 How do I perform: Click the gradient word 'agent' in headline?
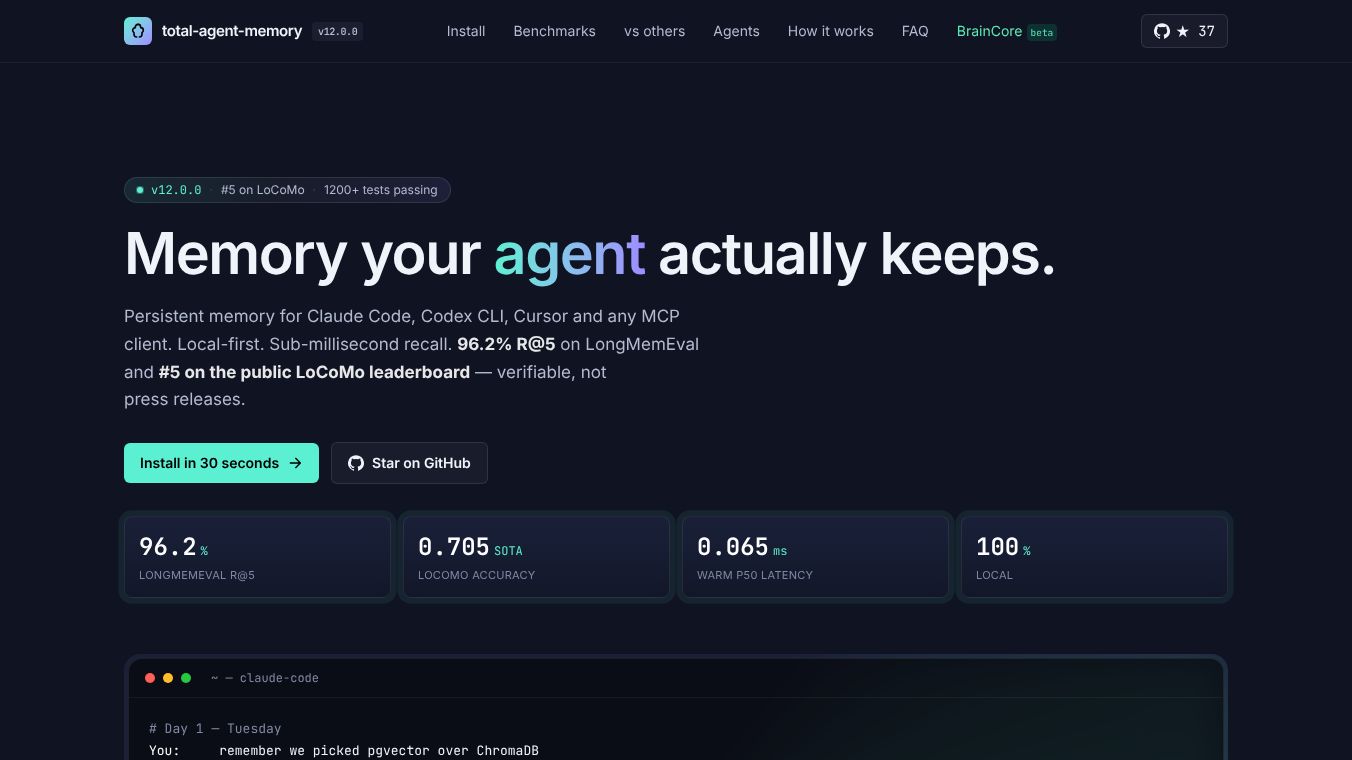point(569,255)
